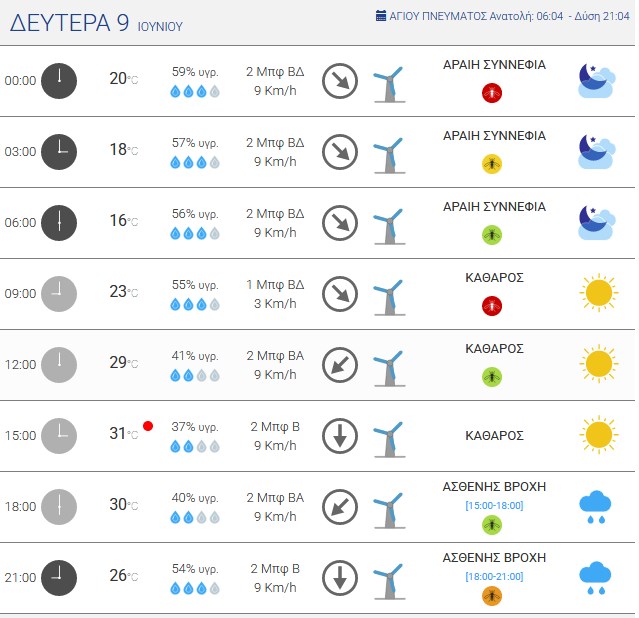Click the humidity droplets at 12:00
639x618 pixels.
195,375
